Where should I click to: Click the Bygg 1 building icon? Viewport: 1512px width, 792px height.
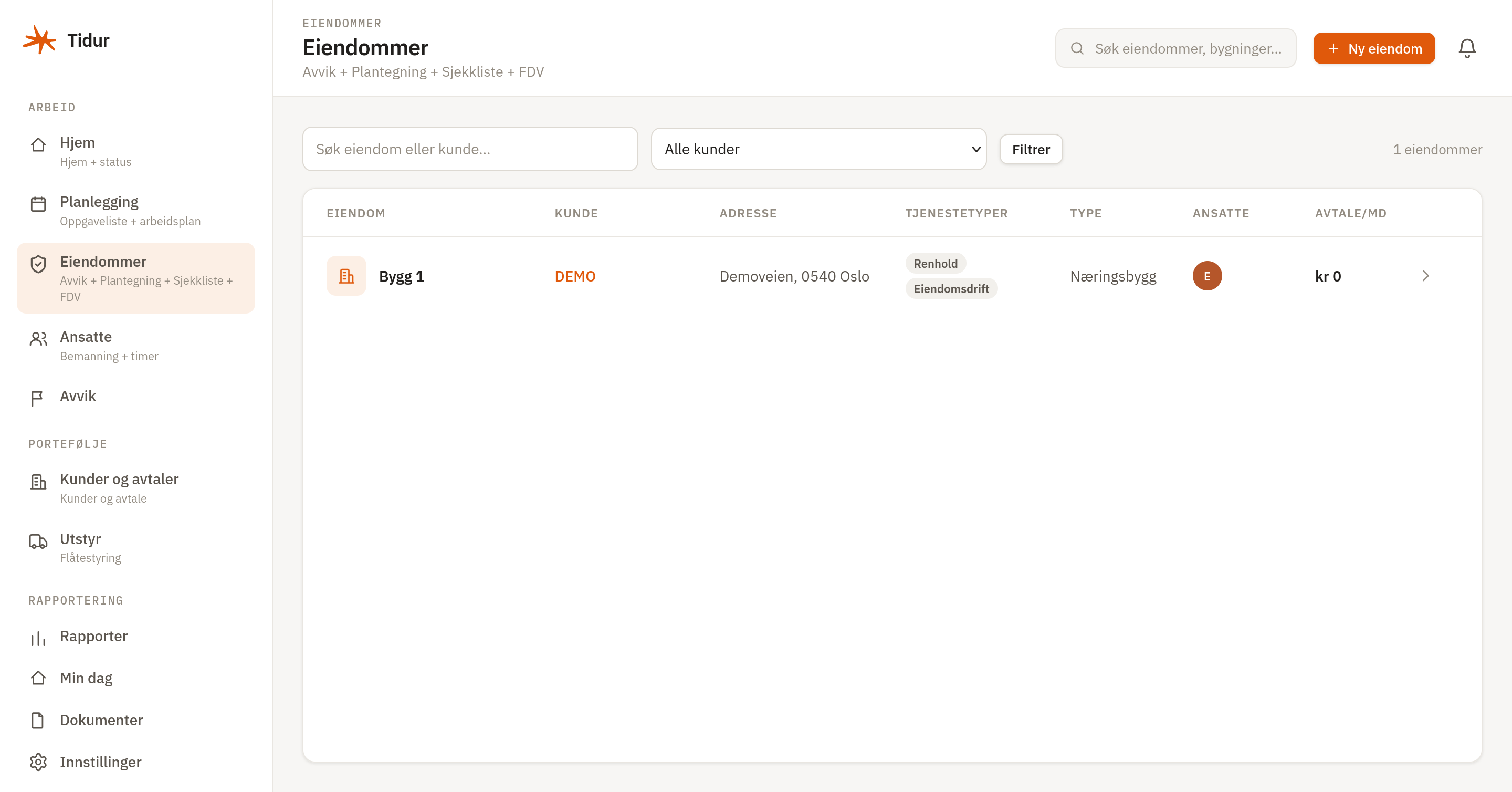point(346,276)
